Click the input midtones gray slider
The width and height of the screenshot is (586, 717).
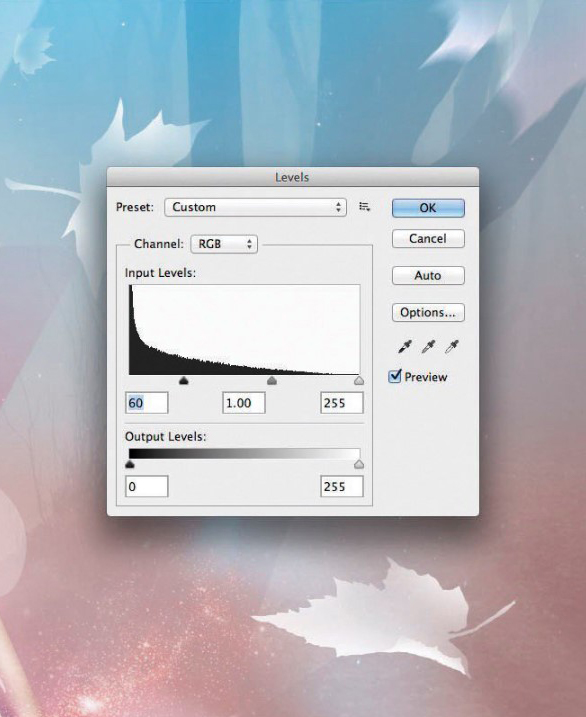[x=272, y=380]
